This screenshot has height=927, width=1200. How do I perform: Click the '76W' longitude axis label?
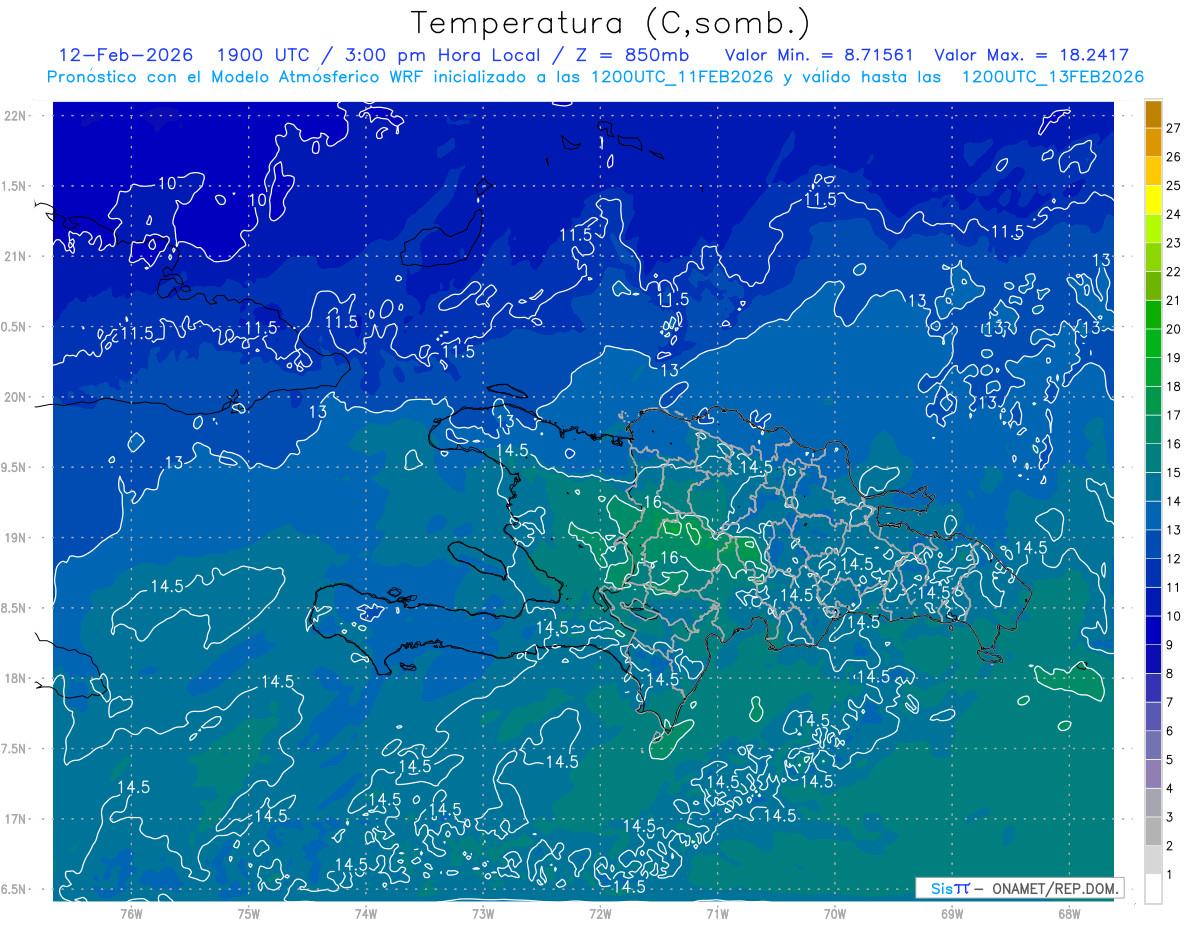point(131,914)
